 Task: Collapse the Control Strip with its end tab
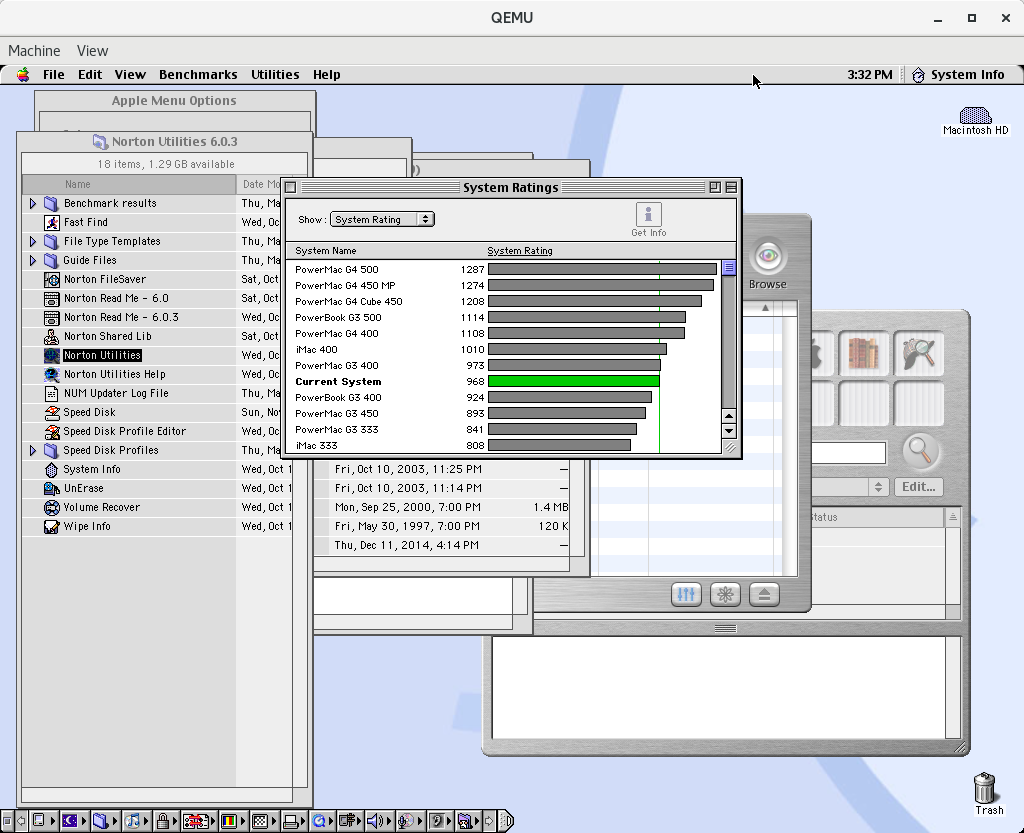(x=508, y=821)
